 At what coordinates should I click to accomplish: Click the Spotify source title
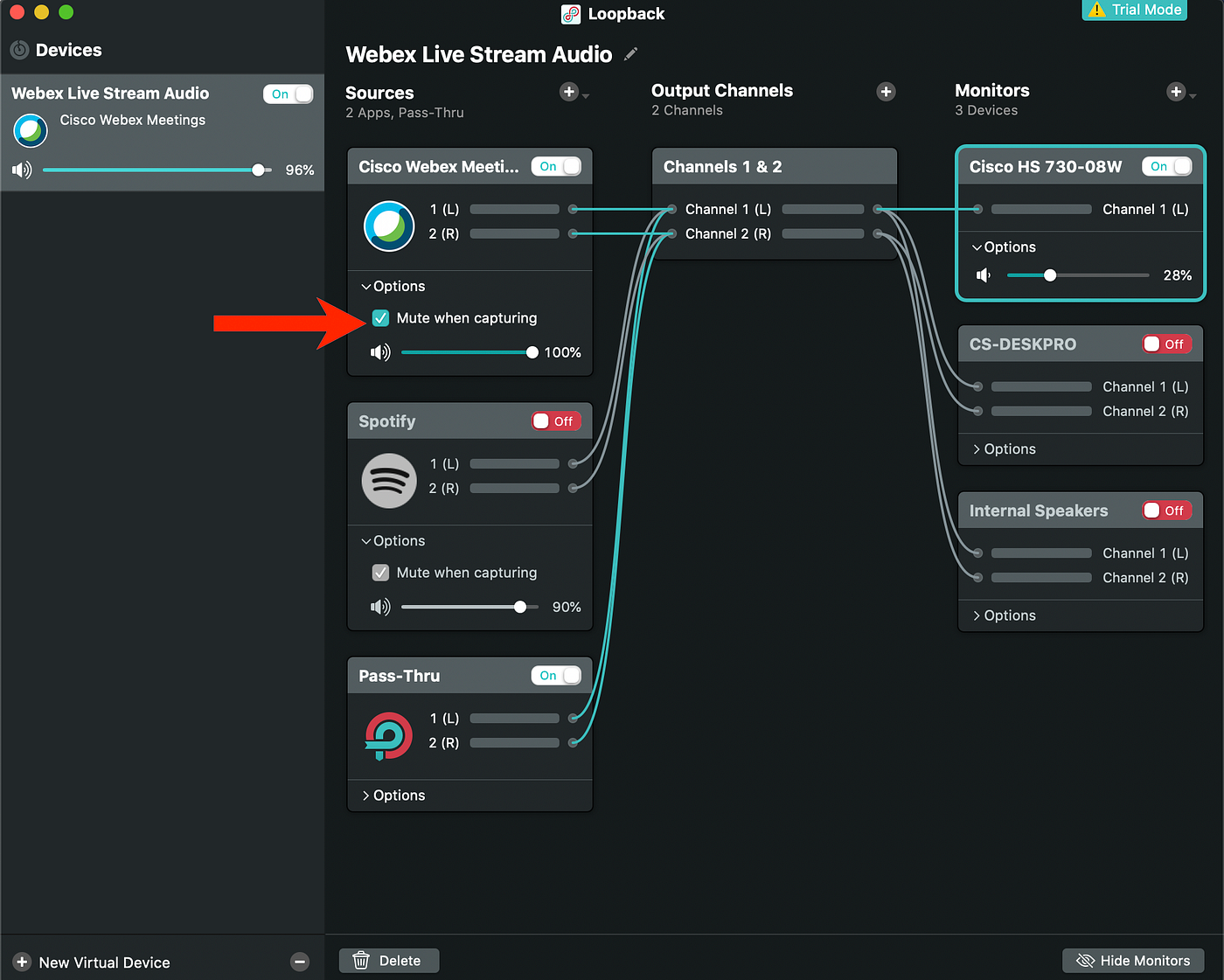pos(386,421)
